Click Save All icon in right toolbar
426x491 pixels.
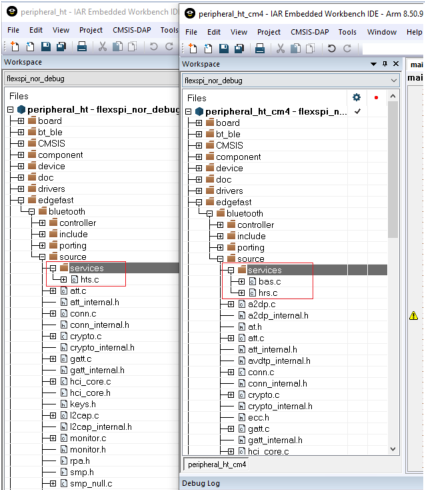coord(239,48)
